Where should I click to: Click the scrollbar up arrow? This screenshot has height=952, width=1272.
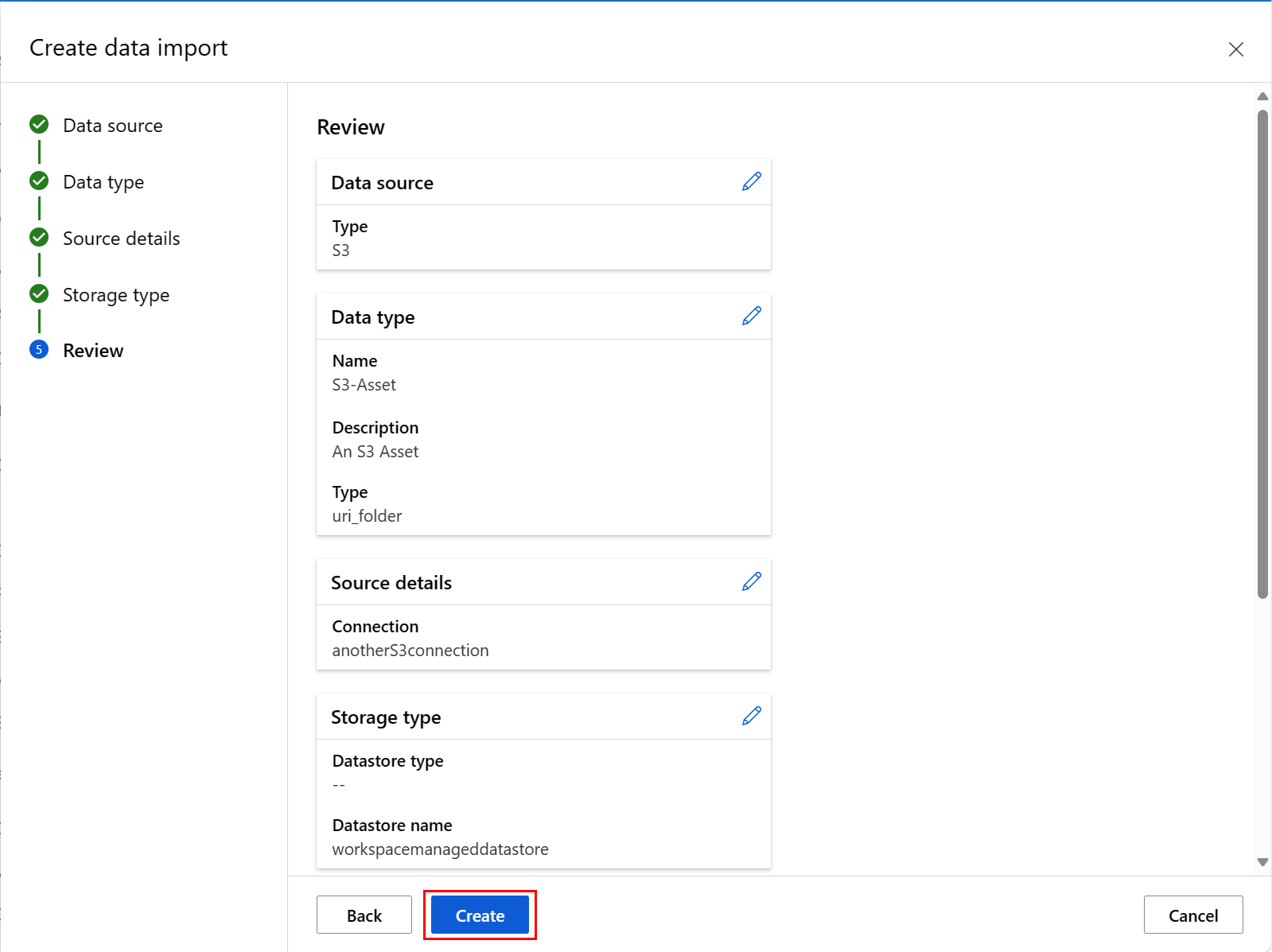pos(1262,96)
